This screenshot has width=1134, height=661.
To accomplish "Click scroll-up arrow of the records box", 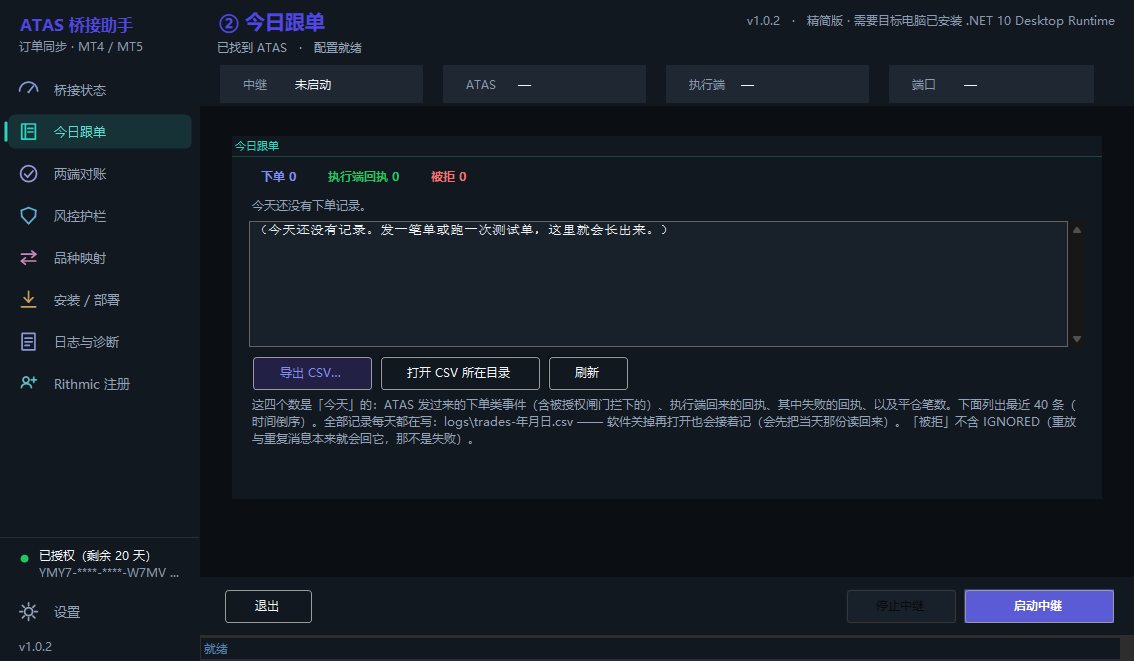I will tap(1077, 230).
